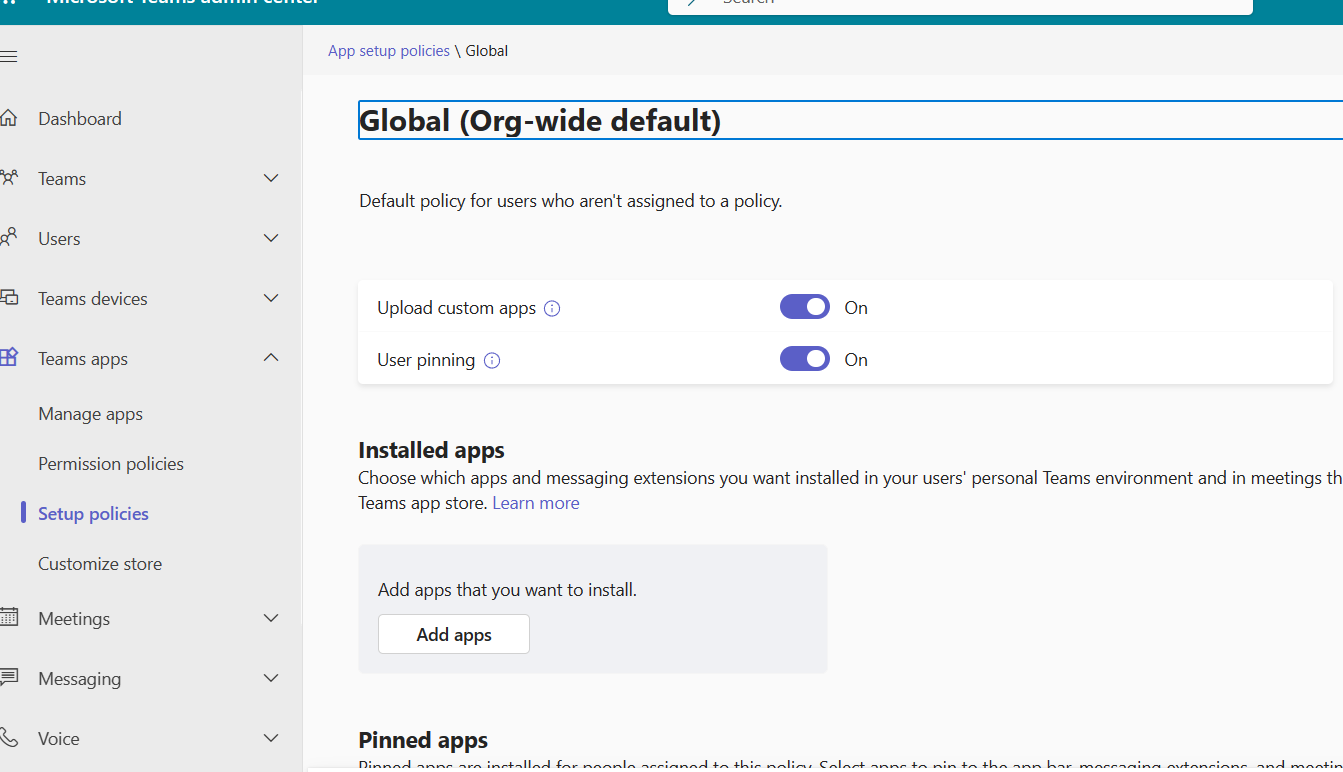1343x772 pixels.
Task: Click the Voice phone icon
Action: pyautogui.click(x=12, y=737)
